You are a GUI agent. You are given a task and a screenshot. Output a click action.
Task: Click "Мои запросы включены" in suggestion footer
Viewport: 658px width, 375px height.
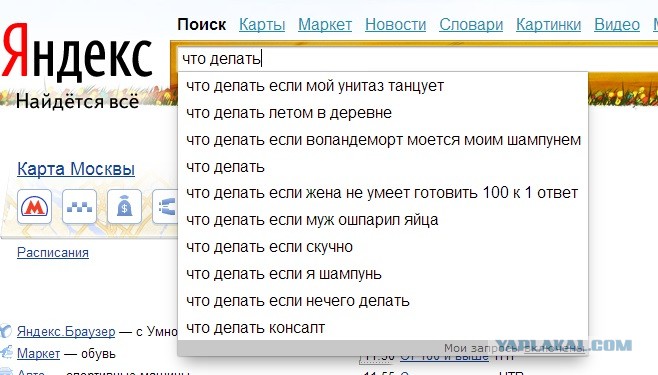coord(514,348)
